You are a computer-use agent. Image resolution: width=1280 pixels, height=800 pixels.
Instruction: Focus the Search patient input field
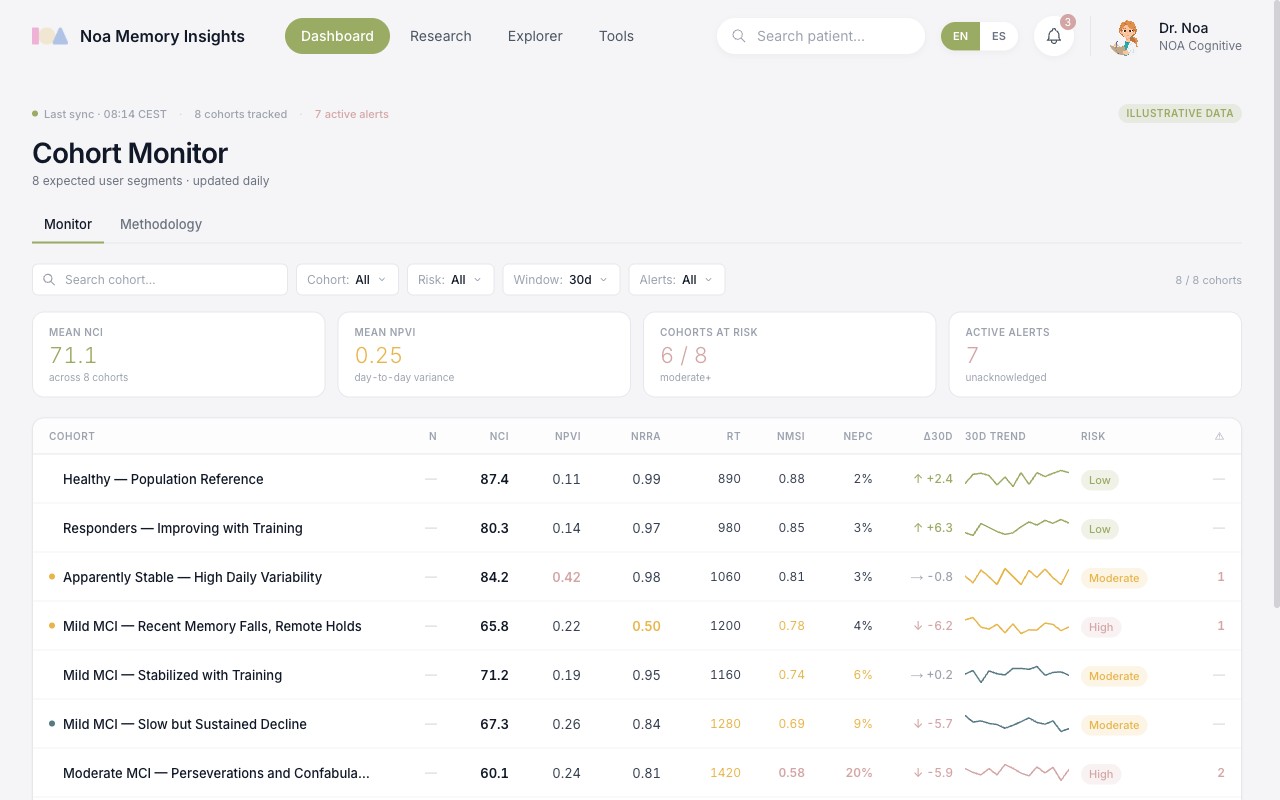821,36
